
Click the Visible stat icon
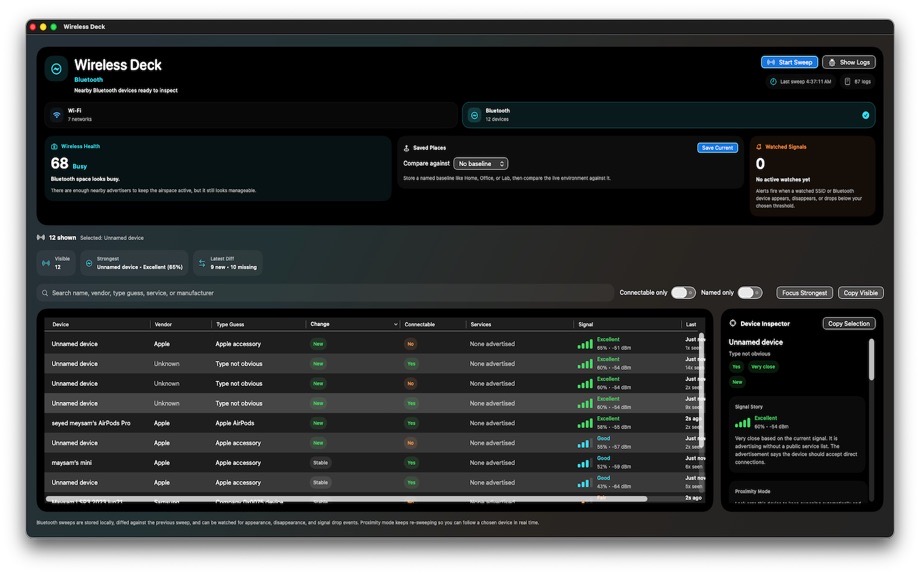(46, 263)
